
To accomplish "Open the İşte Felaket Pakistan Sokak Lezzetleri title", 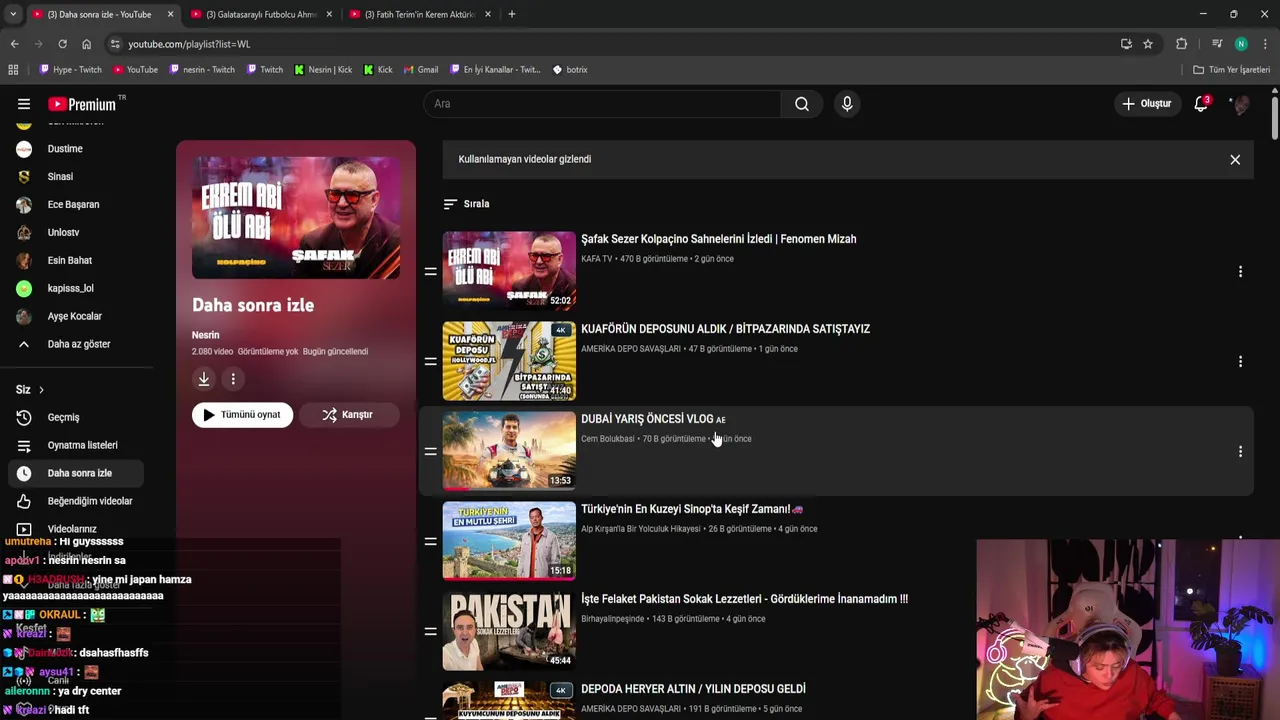I will click(x=744, y=599).
